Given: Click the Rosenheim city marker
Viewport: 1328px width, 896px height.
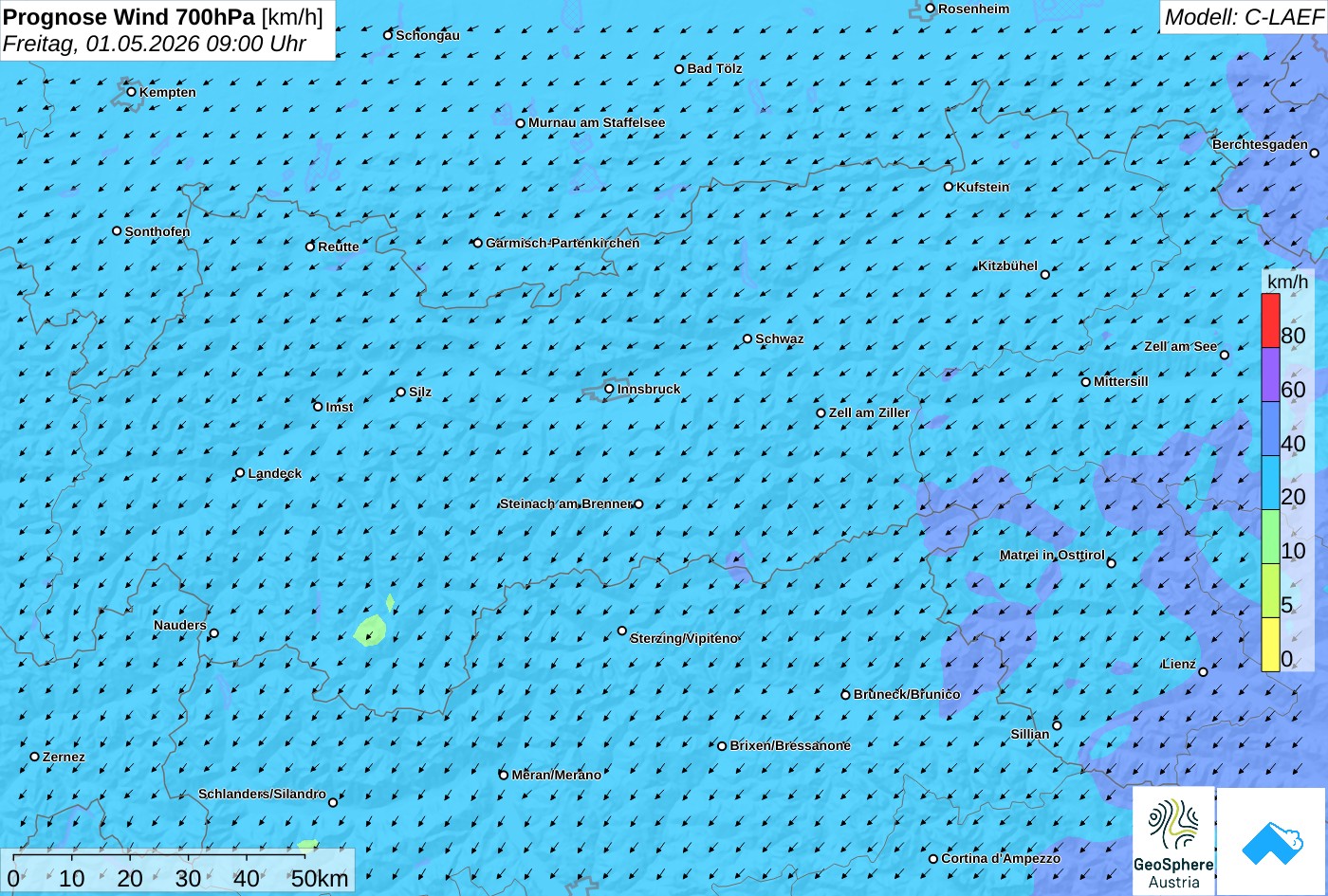Looking at the screenshot, I should (931, 9).
